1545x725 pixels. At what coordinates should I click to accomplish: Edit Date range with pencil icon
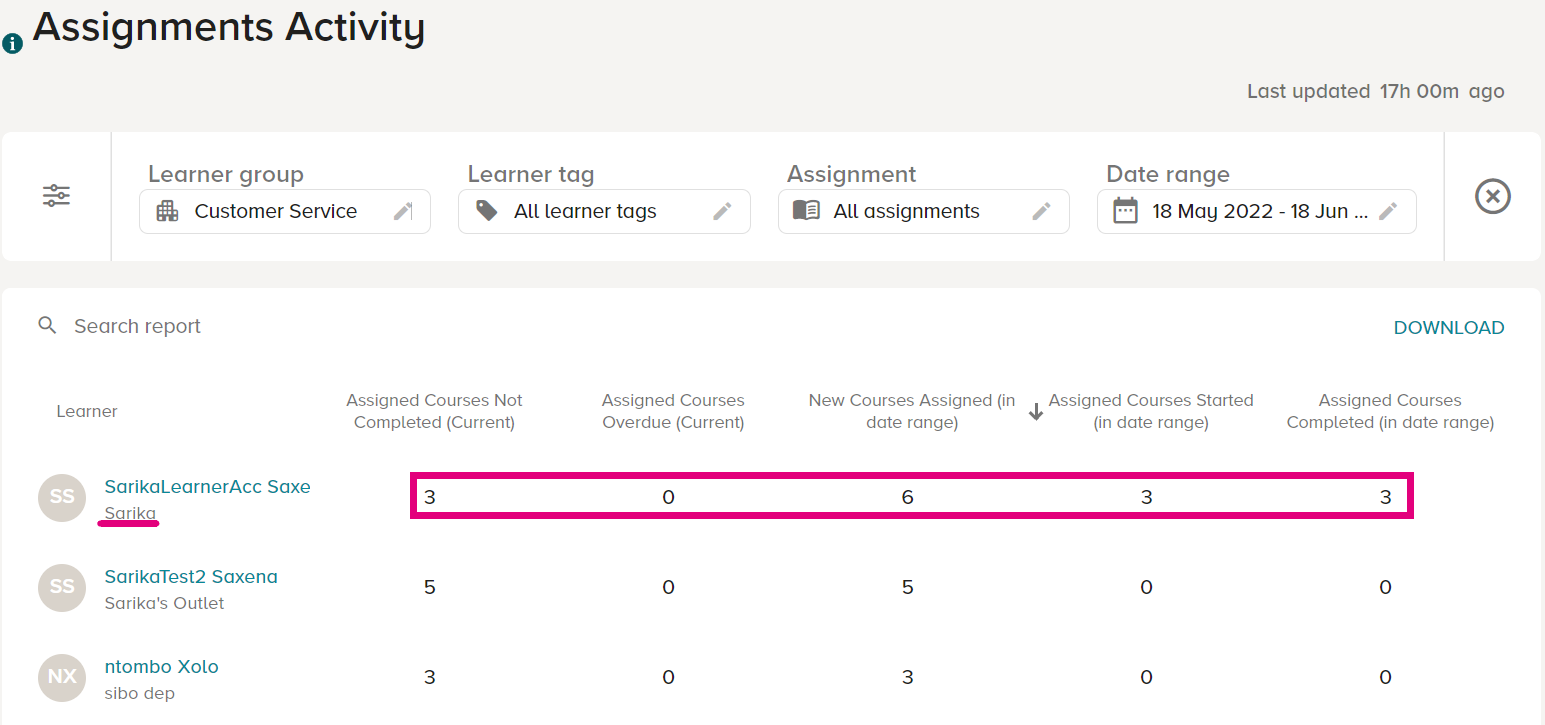(1388, 211)
